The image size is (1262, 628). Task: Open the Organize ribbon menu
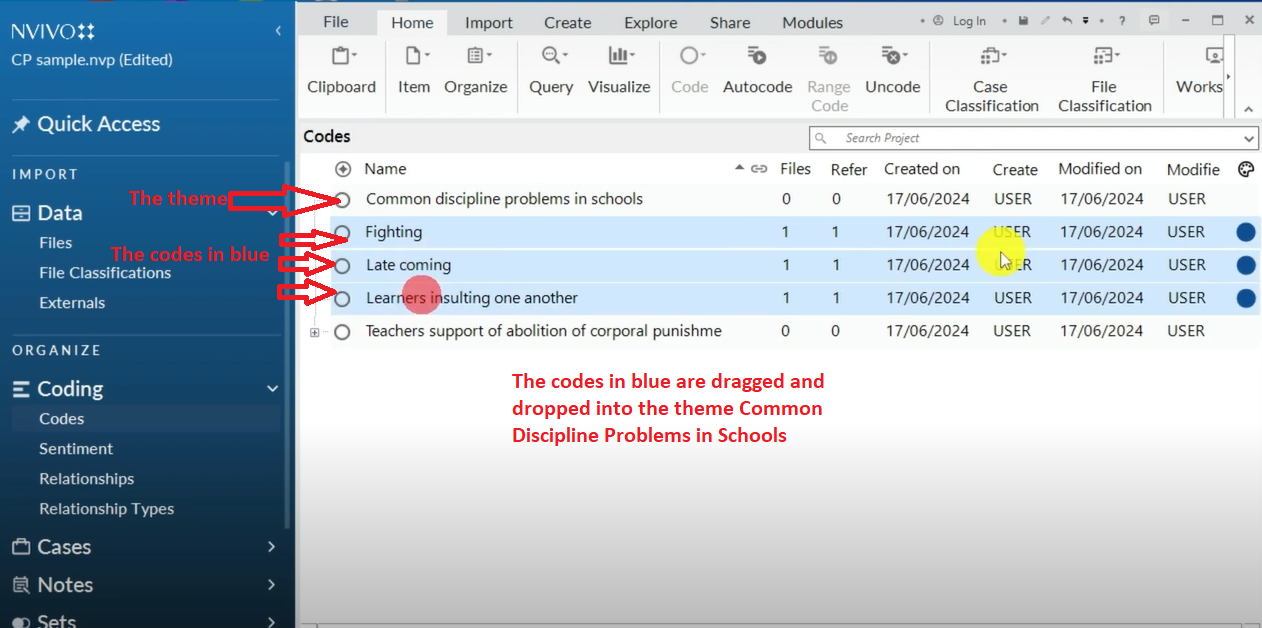pyautogui.click(x=476, y=69)
